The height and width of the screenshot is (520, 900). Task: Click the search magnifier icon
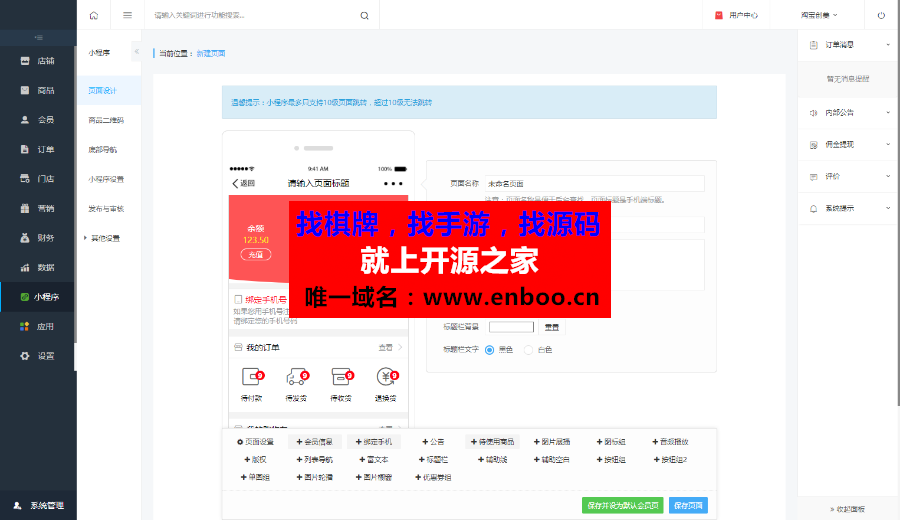364,15
